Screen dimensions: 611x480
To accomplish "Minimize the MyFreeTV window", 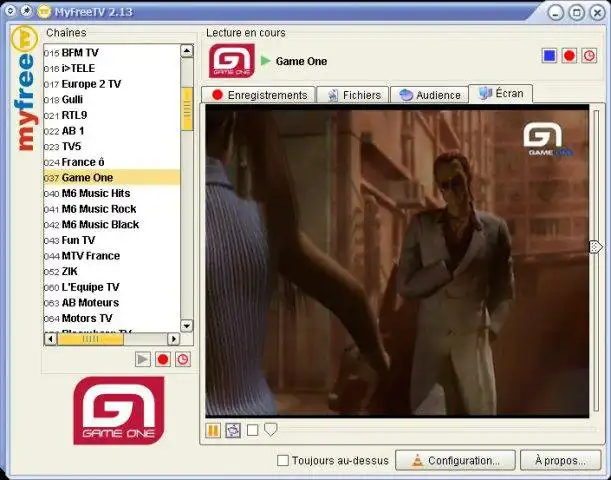I will click(556, 13).
